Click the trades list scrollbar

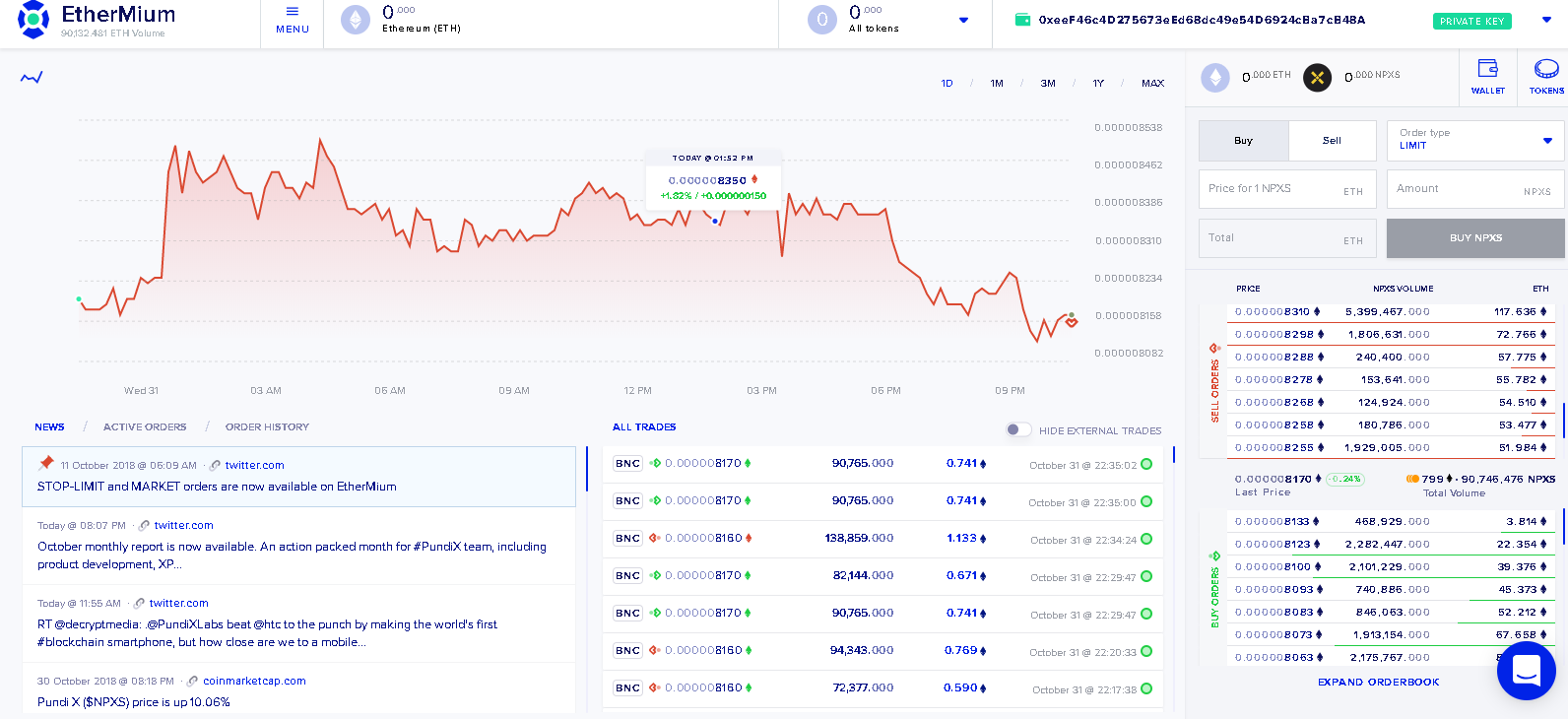pyautogui.click(x=1173, y=455)
